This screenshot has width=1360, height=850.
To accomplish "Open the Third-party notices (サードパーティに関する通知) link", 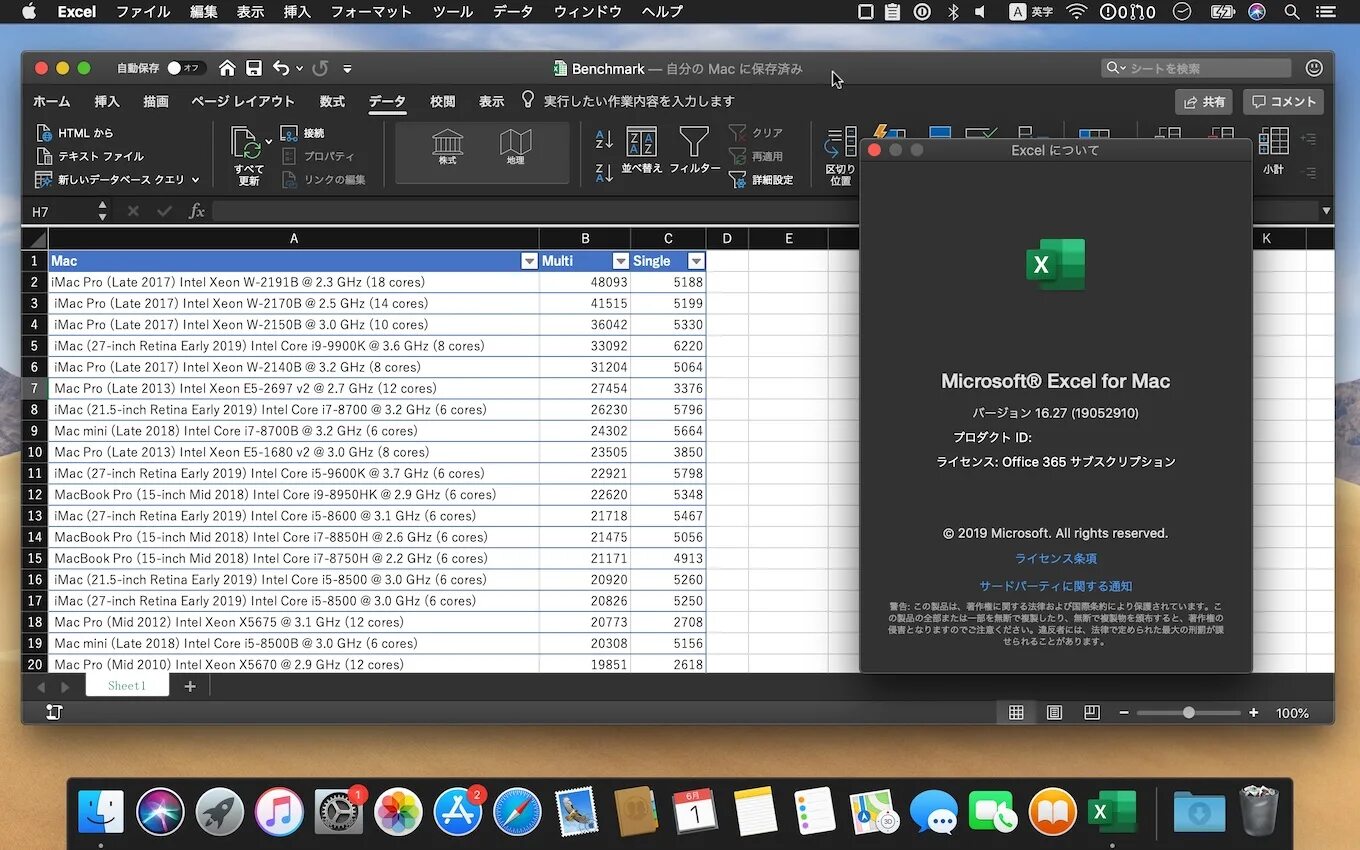I will 1056,586.
